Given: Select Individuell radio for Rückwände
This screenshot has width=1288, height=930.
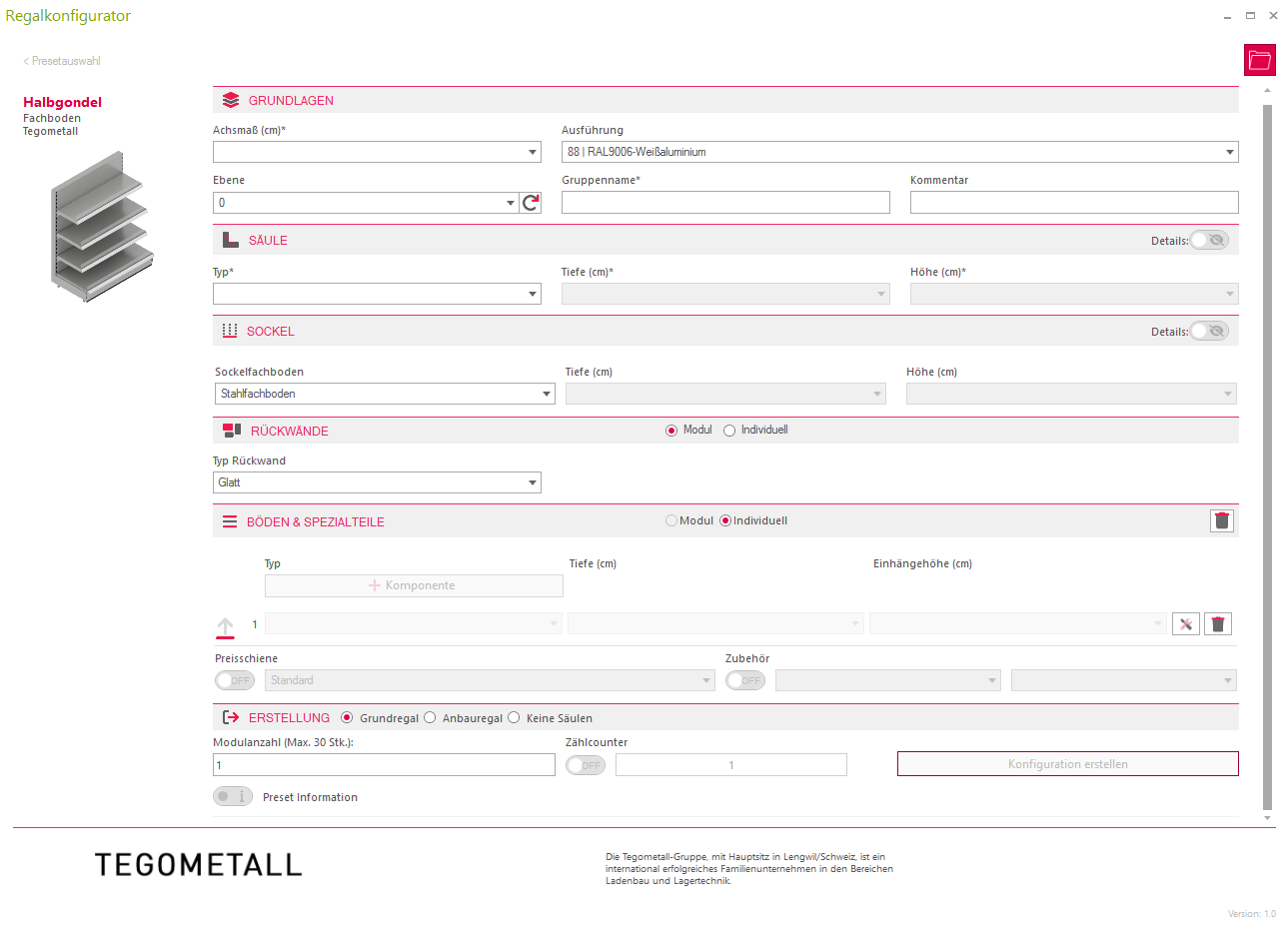Looking at the screenshot, I should pyautogui.click(x=729, y=431).
